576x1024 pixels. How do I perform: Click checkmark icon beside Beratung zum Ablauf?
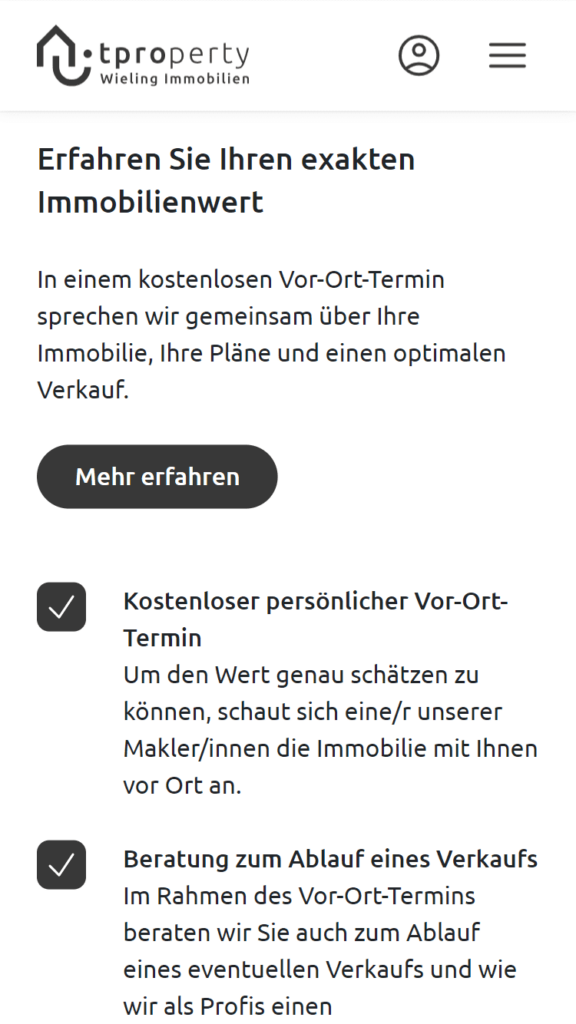click(x=61, y=865)
